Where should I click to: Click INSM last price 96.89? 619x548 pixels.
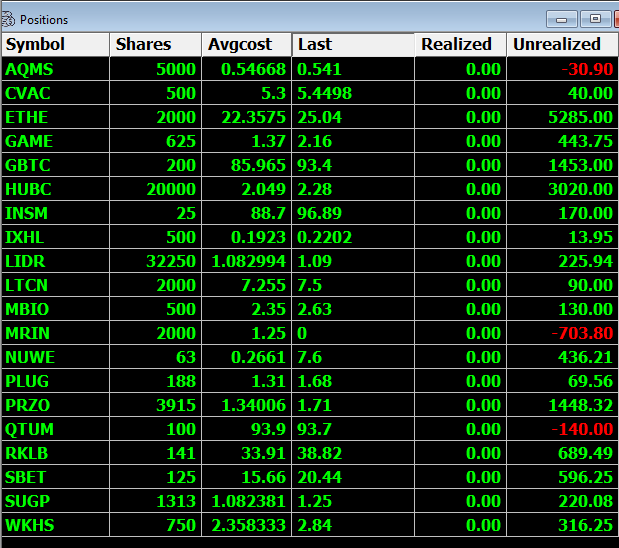[319, 213]
